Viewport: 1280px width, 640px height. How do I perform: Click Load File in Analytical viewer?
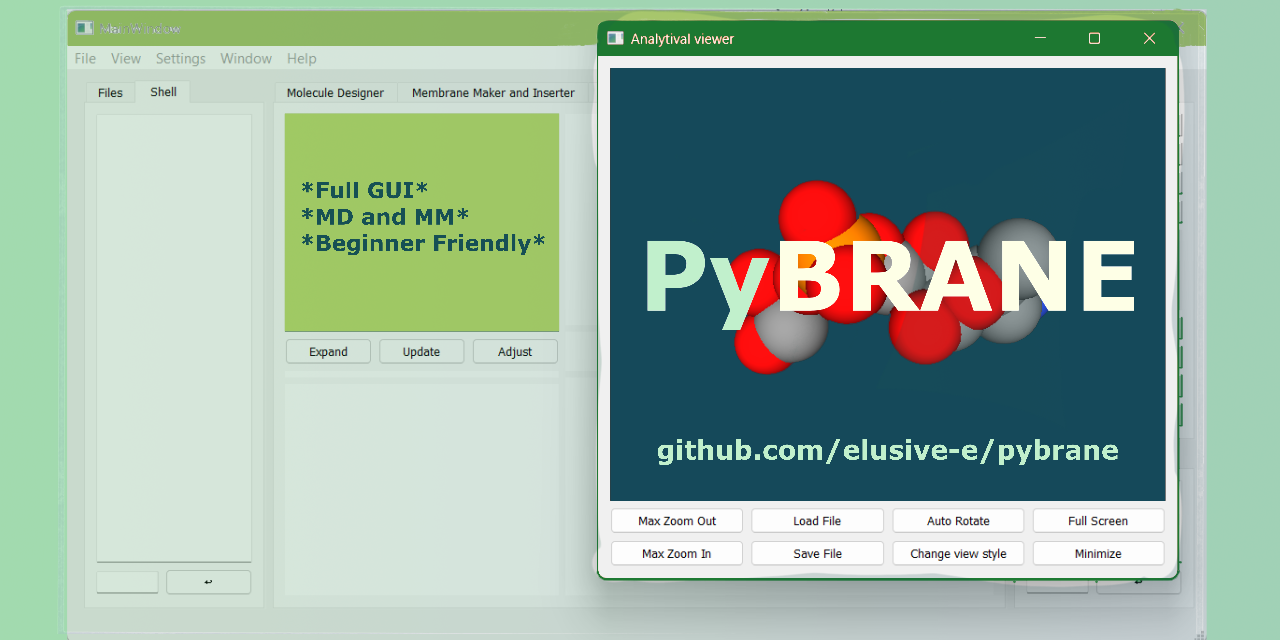[x=817, y=521]
